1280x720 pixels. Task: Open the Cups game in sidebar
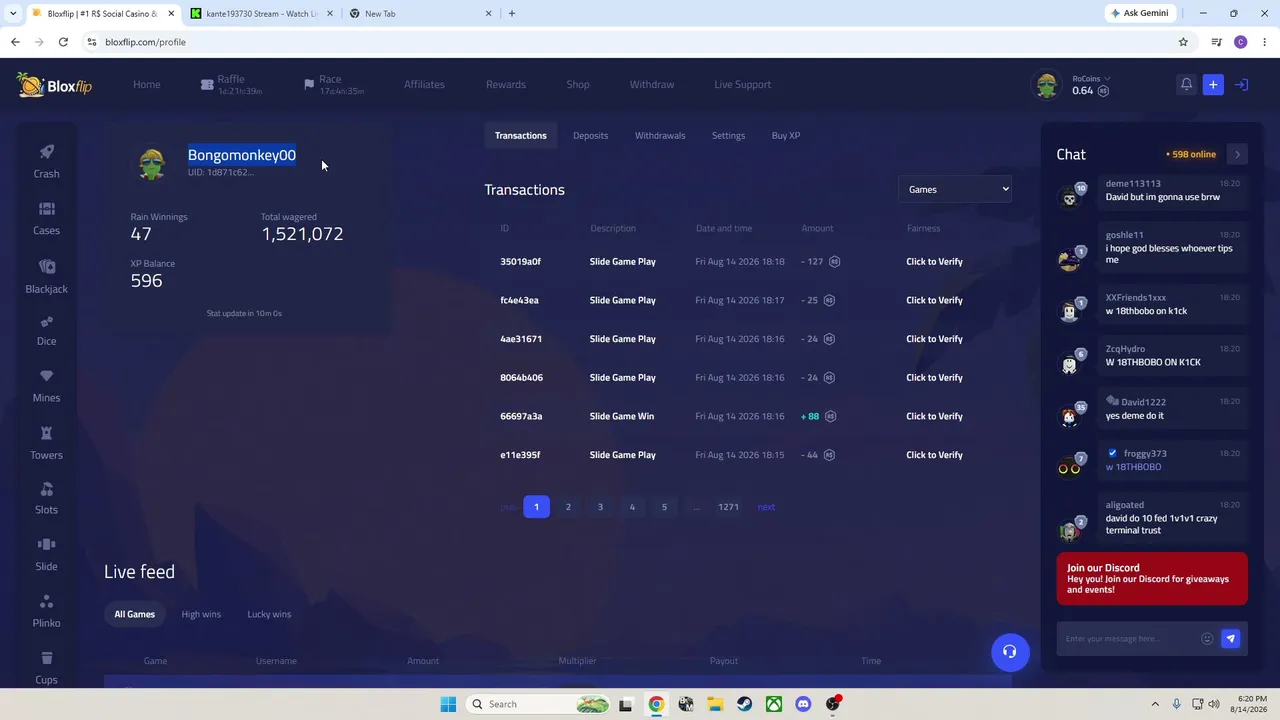[46, 669]
